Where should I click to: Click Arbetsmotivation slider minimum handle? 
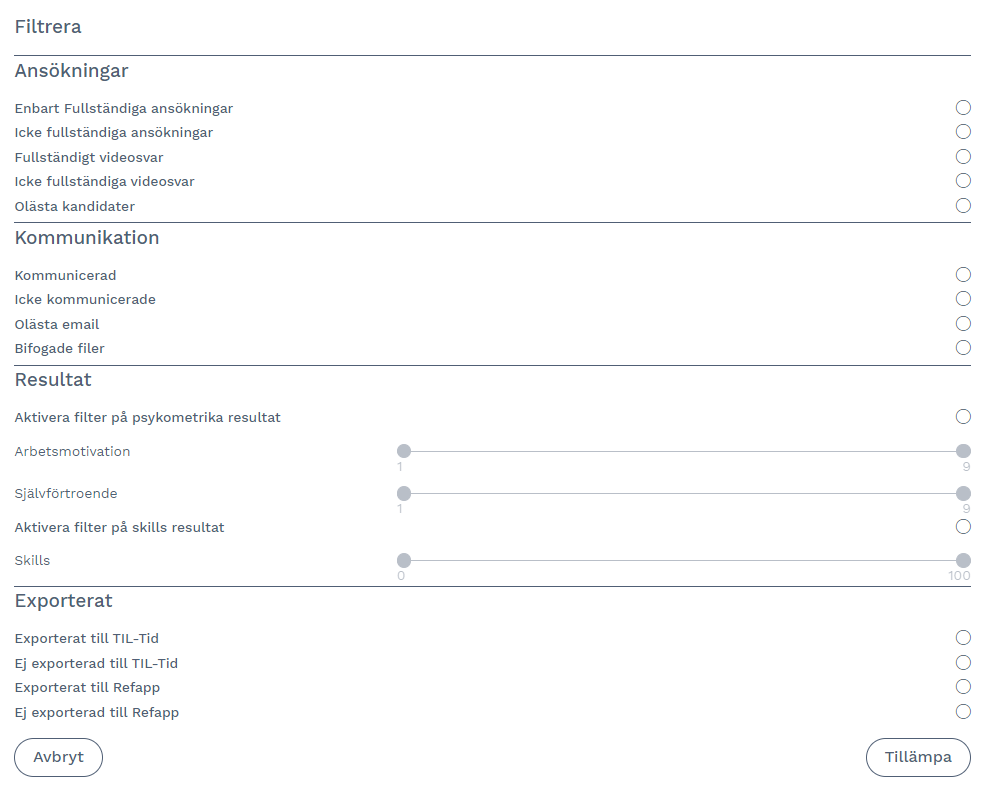404,451
